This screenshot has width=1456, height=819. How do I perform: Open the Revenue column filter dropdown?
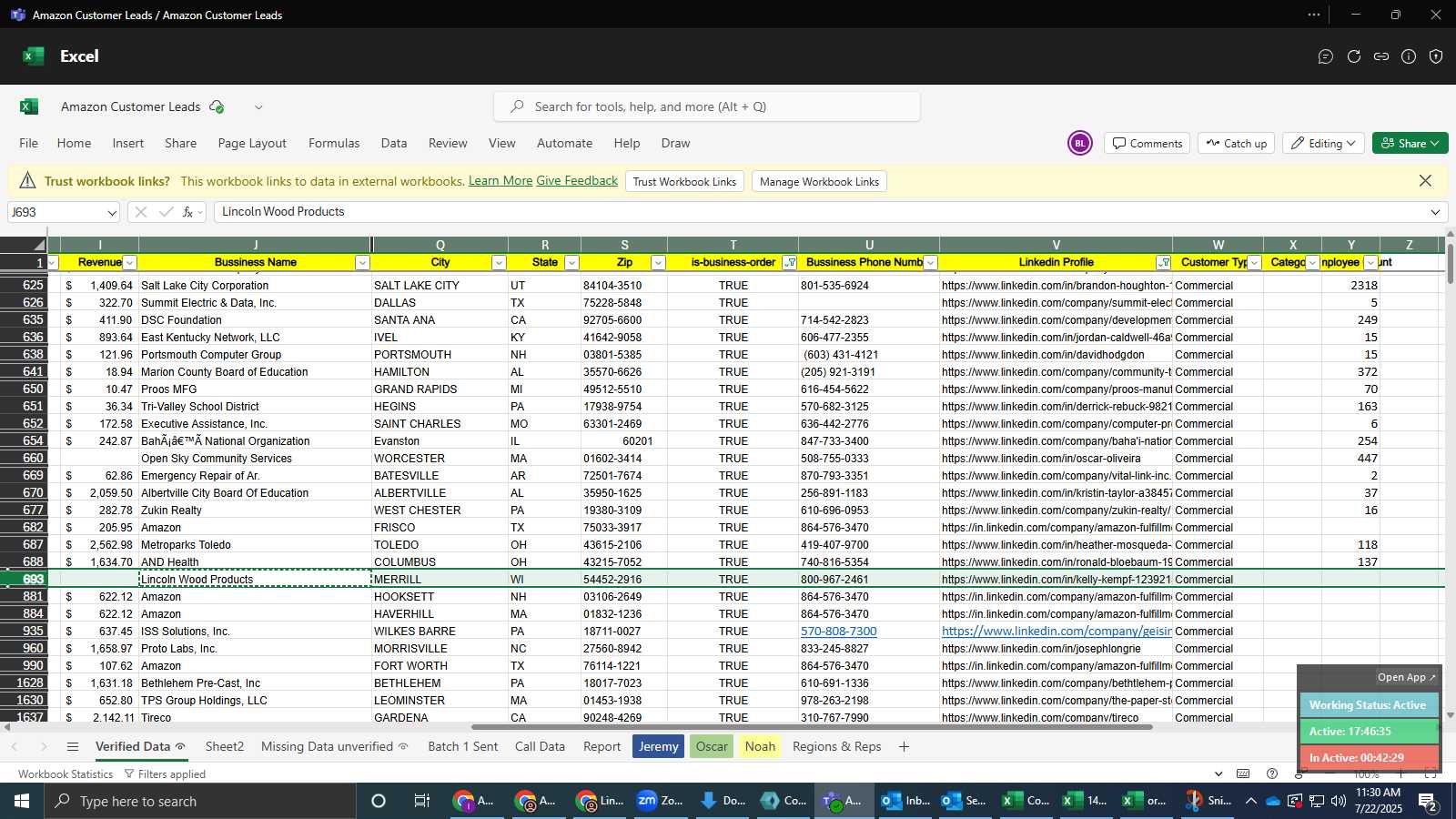[129, 262]
